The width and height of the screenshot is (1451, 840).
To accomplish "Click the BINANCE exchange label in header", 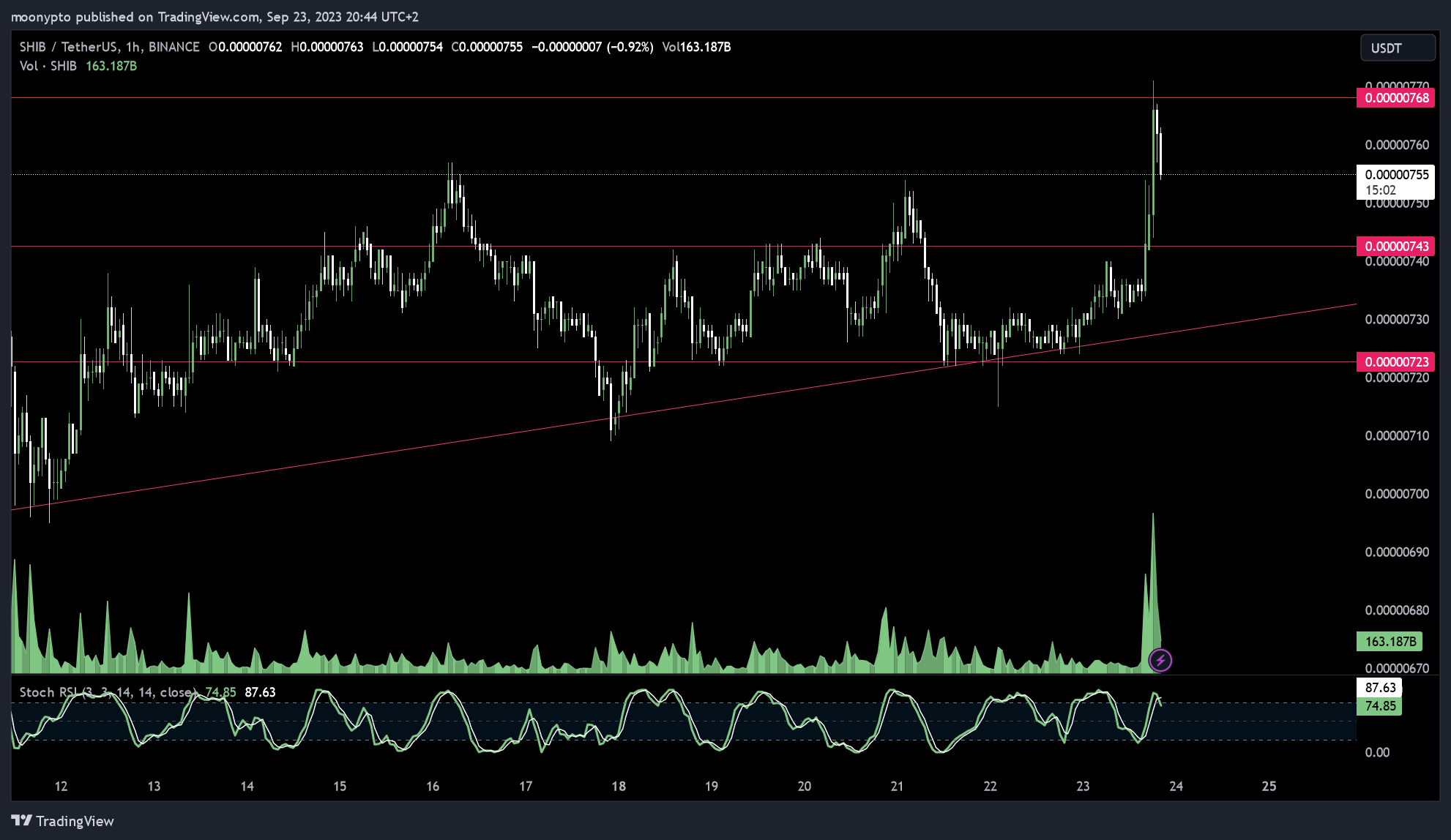I will coord(174,47).
